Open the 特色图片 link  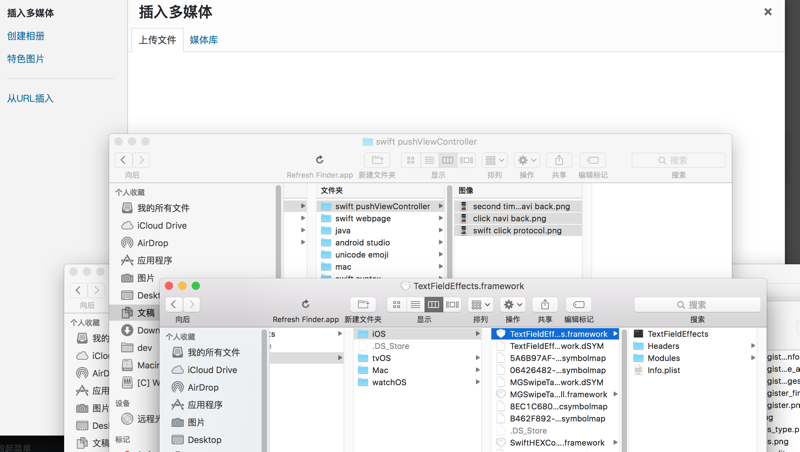(26, 59)
